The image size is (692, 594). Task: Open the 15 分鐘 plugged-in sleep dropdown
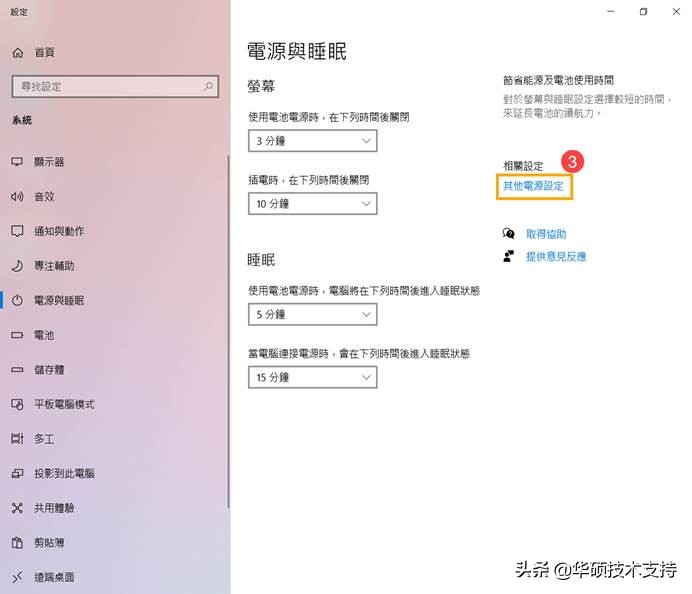click(x=312, y=377)
